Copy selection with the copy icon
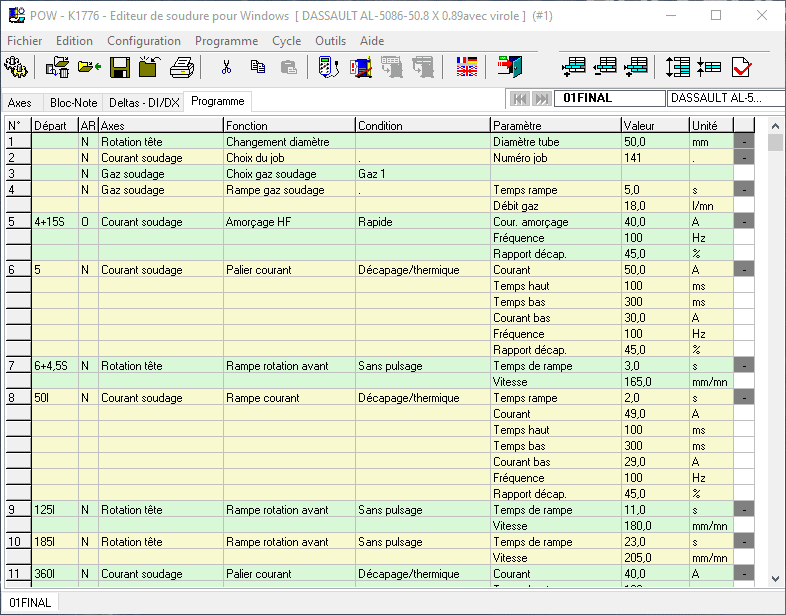Screen dimensions: 786x615 click(x=258, y=67)
